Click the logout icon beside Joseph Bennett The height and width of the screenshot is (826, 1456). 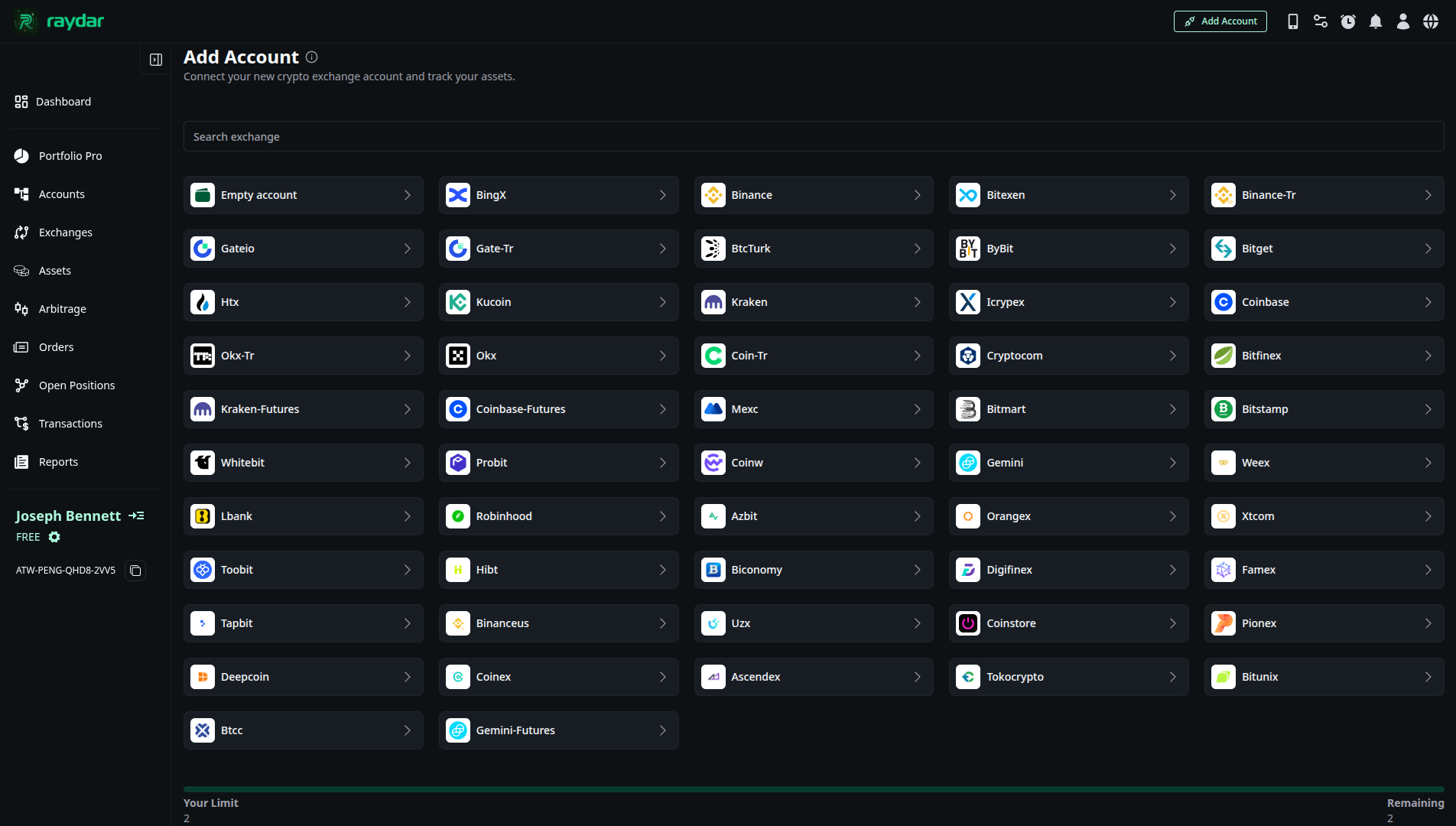coord(136,516)
